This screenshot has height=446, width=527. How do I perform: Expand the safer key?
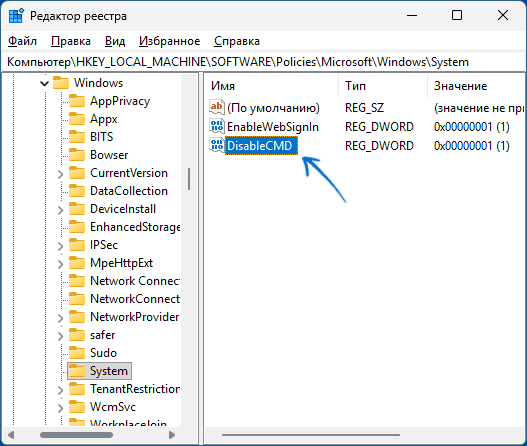click(x=60, y=336)
